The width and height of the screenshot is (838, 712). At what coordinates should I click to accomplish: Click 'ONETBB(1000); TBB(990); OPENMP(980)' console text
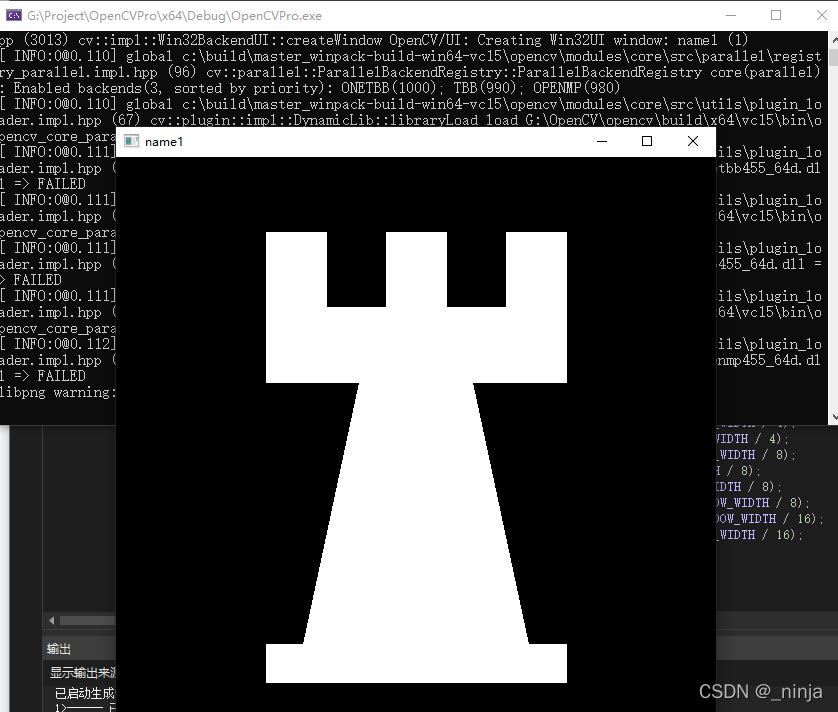(480, 88)
